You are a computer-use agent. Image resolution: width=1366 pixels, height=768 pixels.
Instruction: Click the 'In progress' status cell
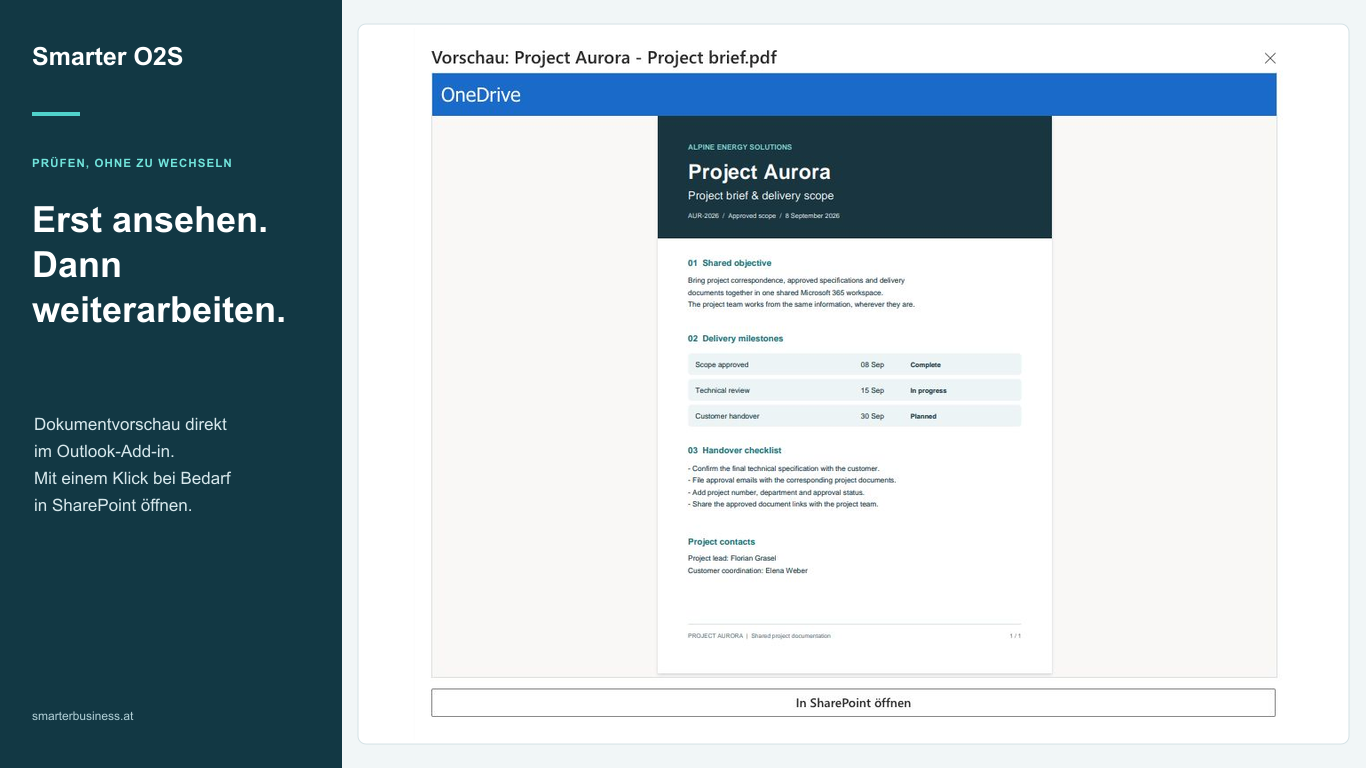(x=928, y=391)
